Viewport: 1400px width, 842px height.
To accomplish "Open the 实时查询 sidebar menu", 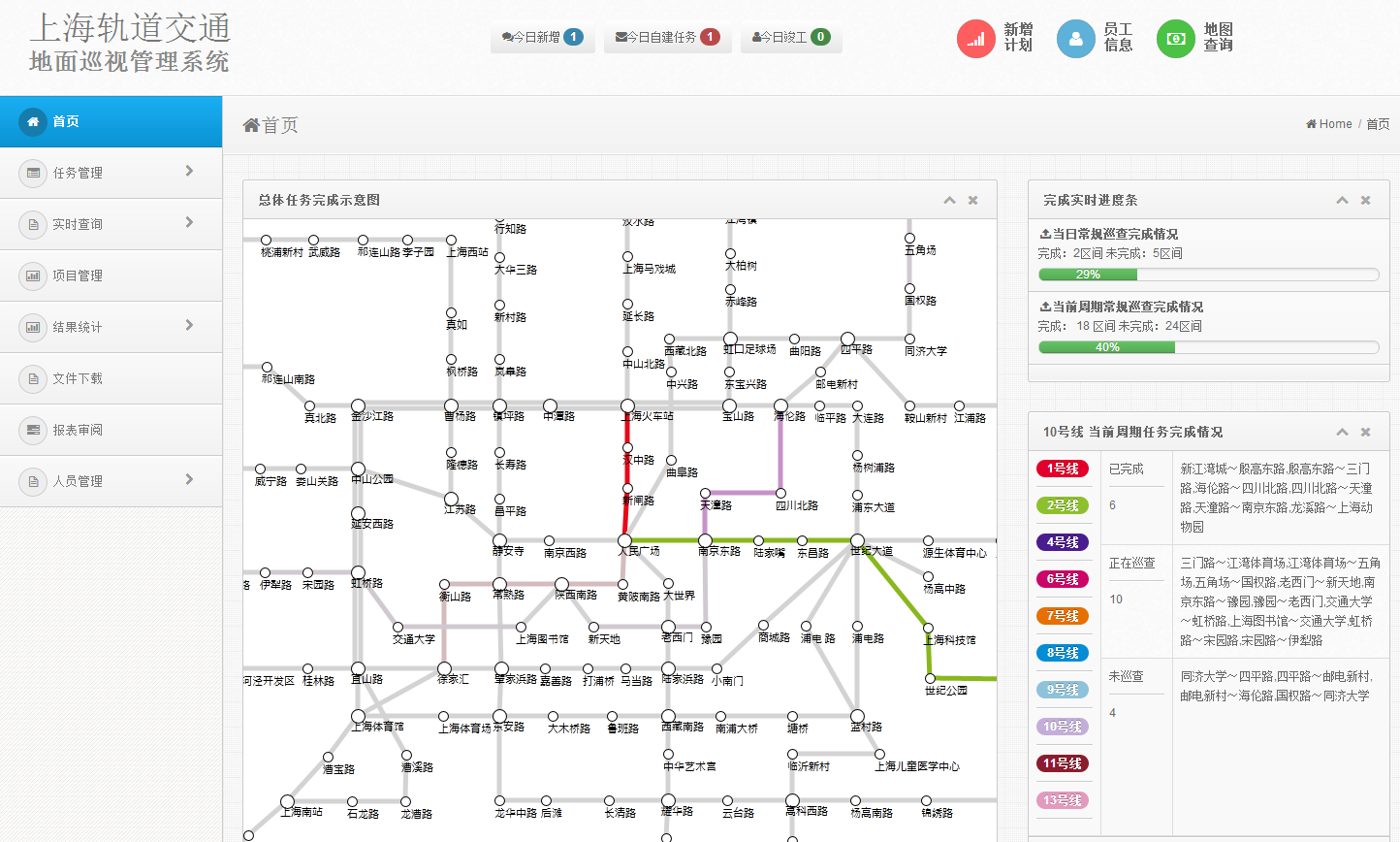I will pyautogui.click(x=78, y=224).
